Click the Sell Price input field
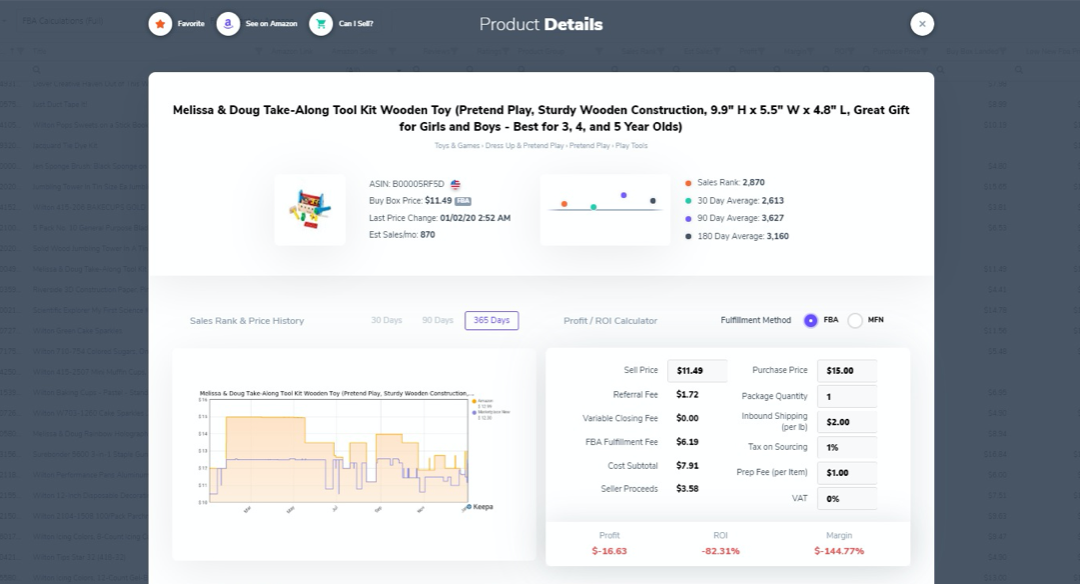 (x=697, y=371)
